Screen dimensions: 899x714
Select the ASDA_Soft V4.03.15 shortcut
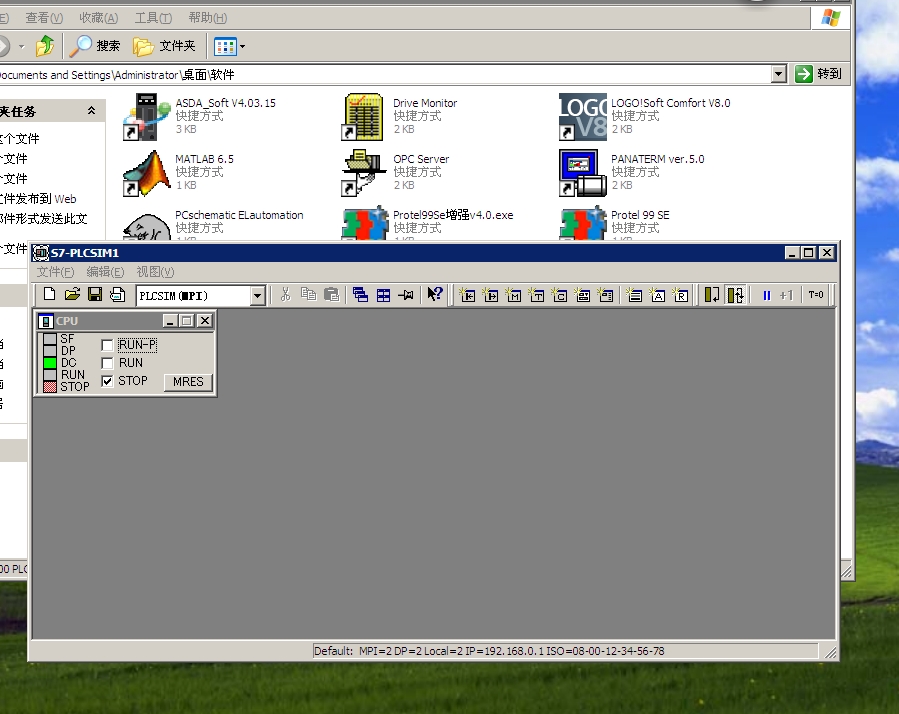(x=200, y=116)
